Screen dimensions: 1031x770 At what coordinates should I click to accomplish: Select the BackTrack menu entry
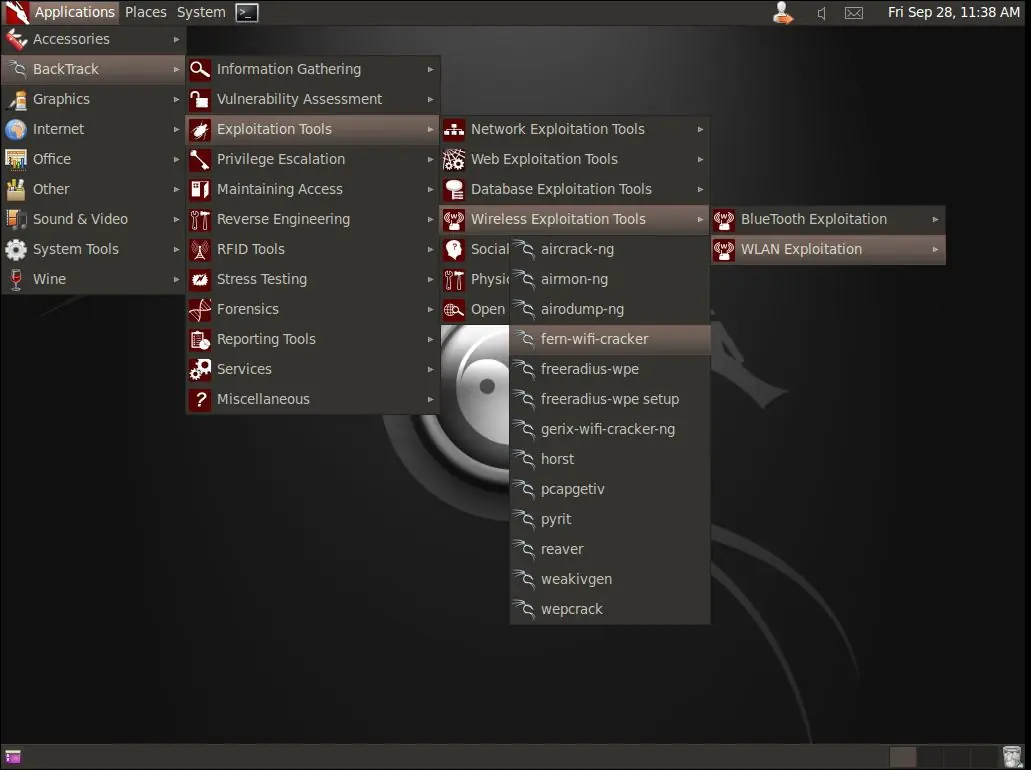coord(93,69)
